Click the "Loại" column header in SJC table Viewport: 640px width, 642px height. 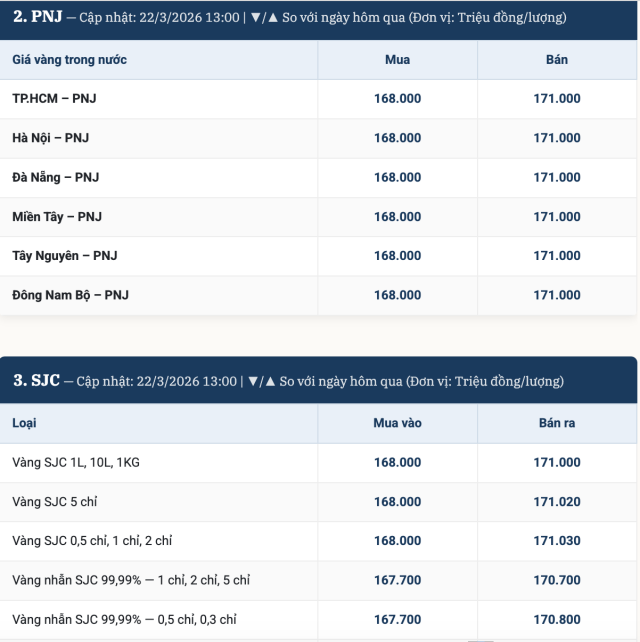(25, 423)
